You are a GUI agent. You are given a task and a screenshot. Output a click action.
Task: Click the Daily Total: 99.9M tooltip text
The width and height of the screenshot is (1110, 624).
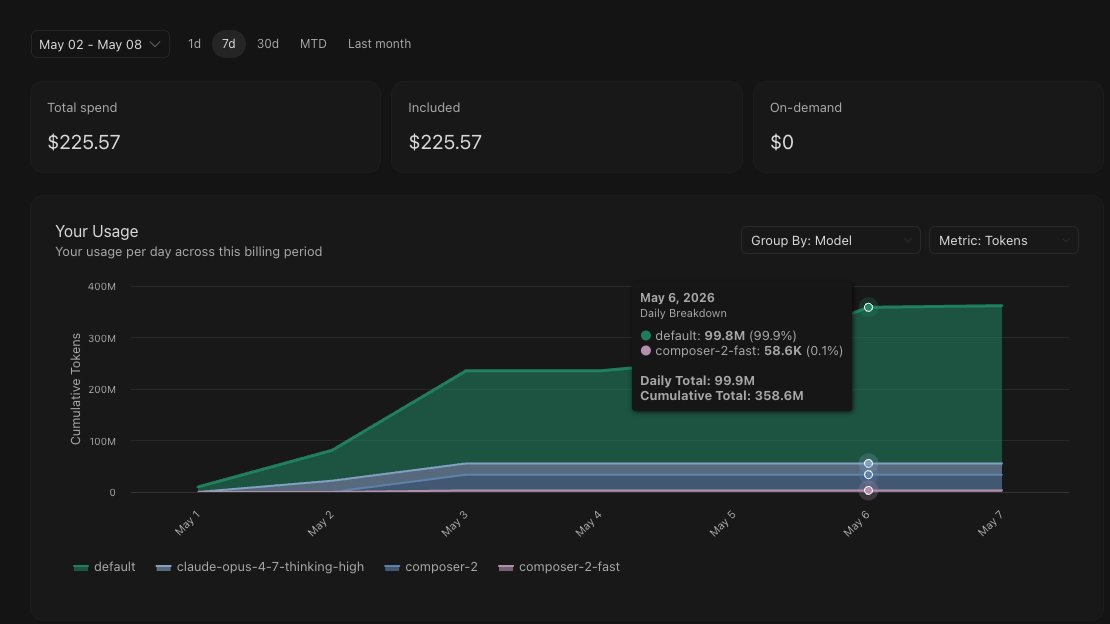[x=697, y=380]
